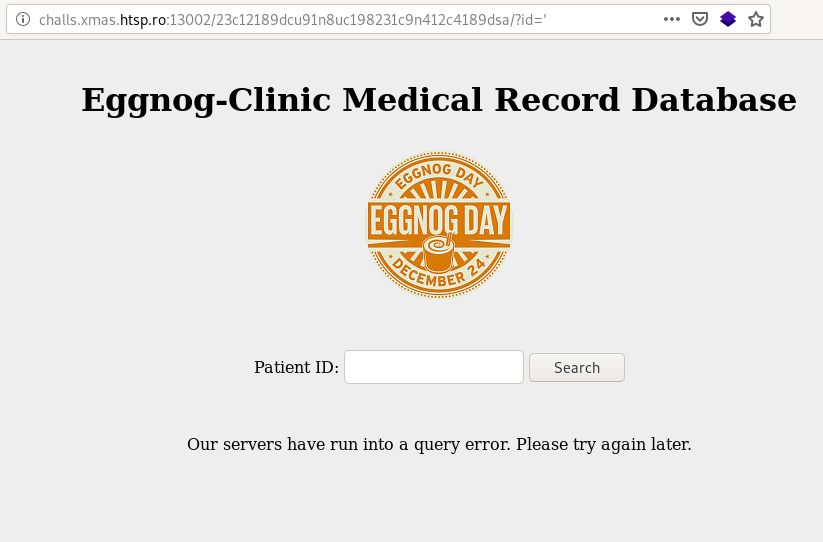
Task: Click the htsp.ro domain in the URL
Action: tap(143, 19)
